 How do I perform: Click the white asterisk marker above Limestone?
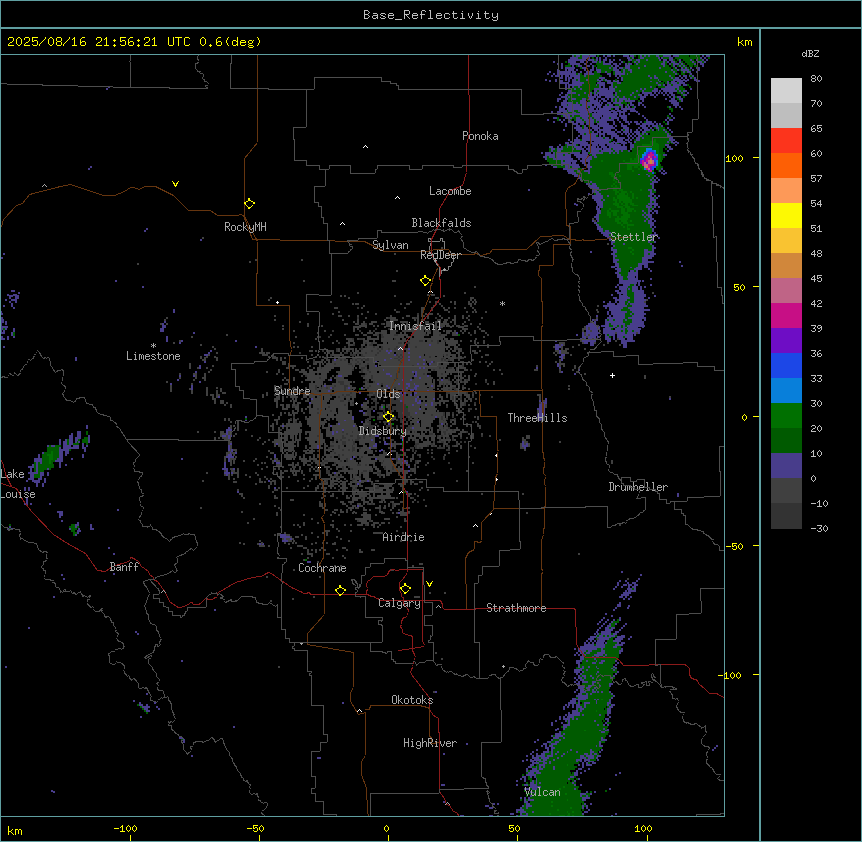153,346
